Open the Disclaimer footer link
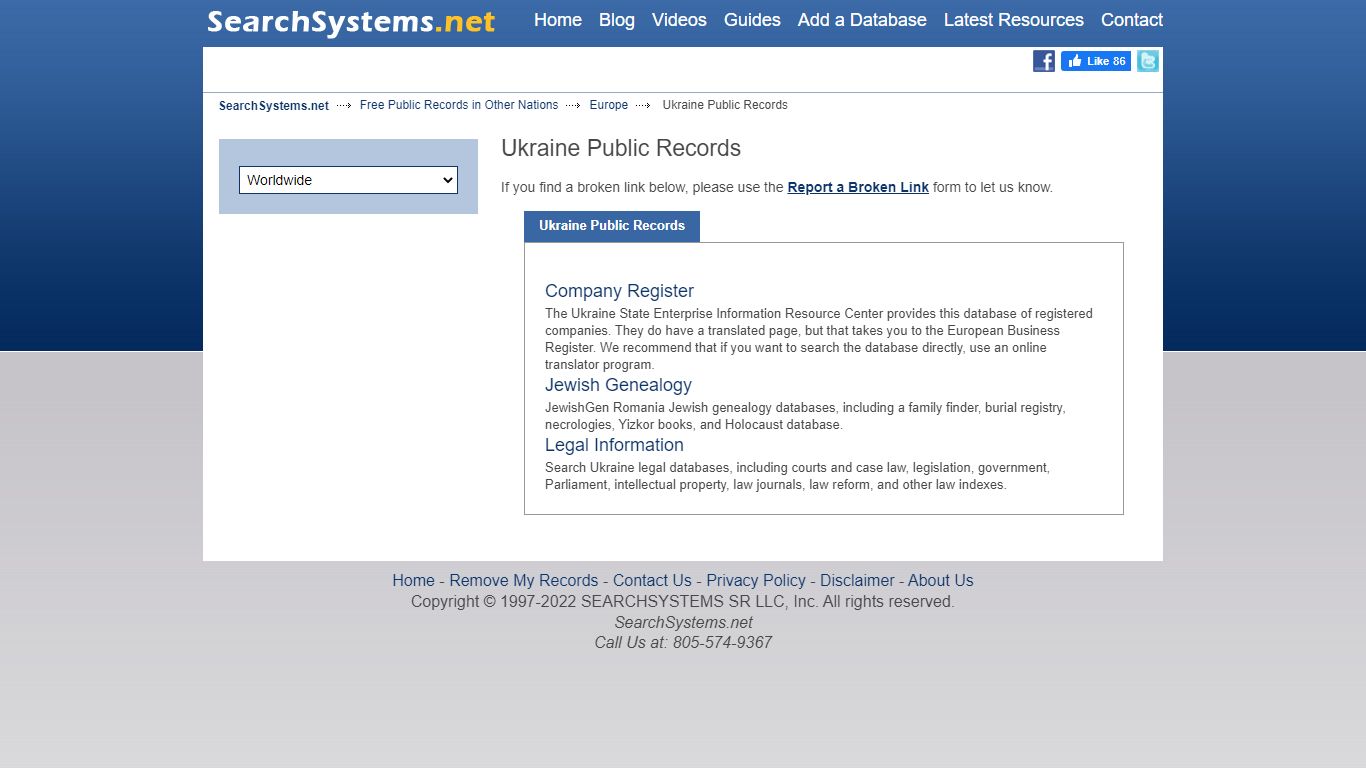1366x768 pixels. (x=857, y=580)
